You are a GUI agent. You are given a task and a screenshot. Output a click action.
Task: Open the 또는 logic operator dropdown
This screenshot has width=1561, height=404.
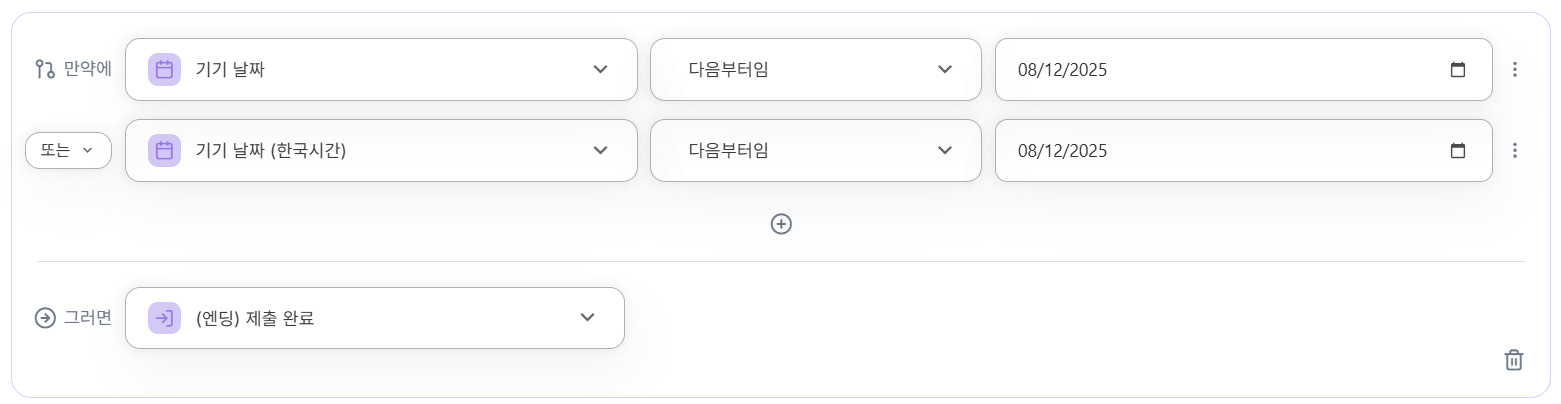pyautogui.click(x=67, y=150)
